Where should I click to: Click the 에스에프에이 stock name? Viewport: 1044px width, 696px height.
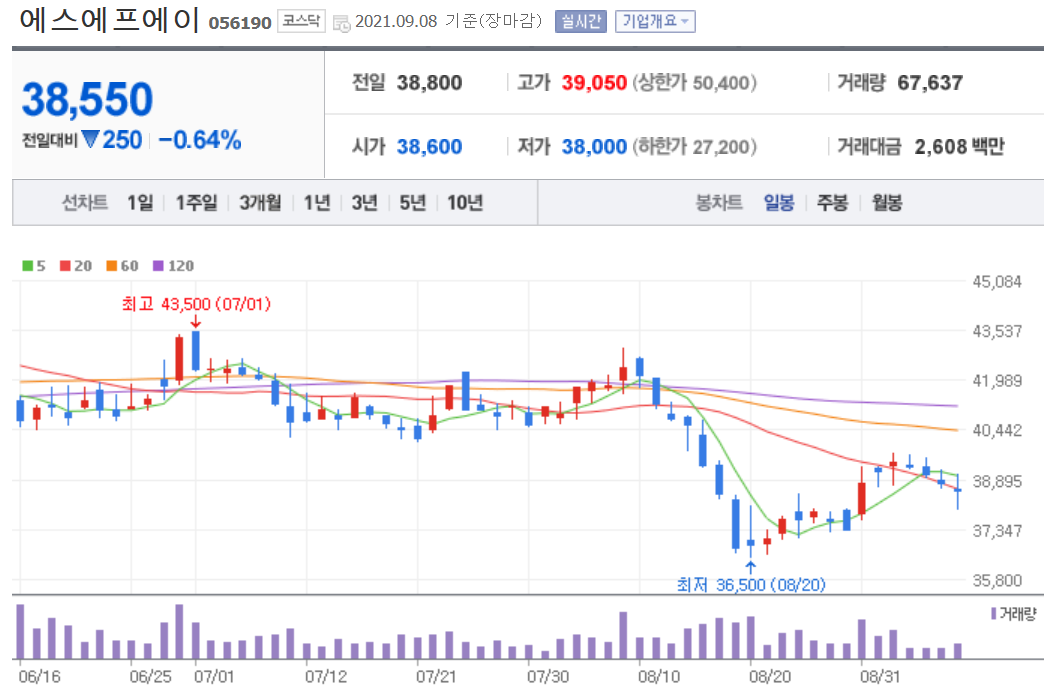(x=109, y=20)
